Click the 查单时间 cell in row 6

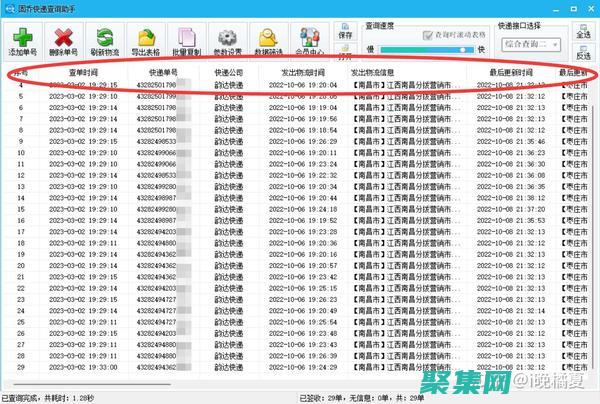(83, 108)
